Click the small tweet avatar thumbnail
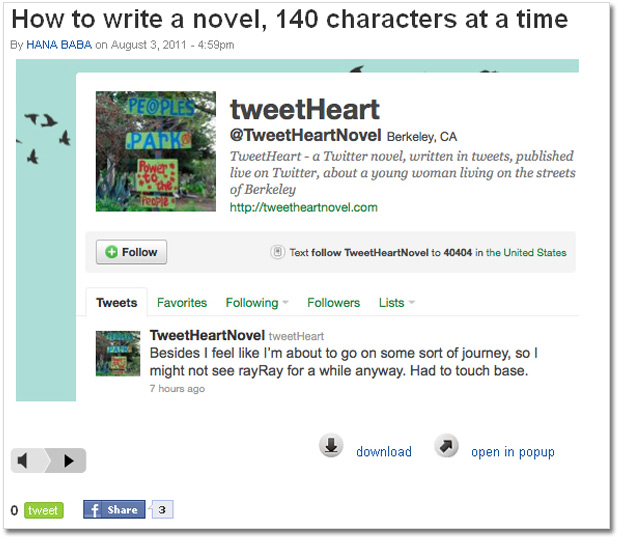 pos(117,353)
